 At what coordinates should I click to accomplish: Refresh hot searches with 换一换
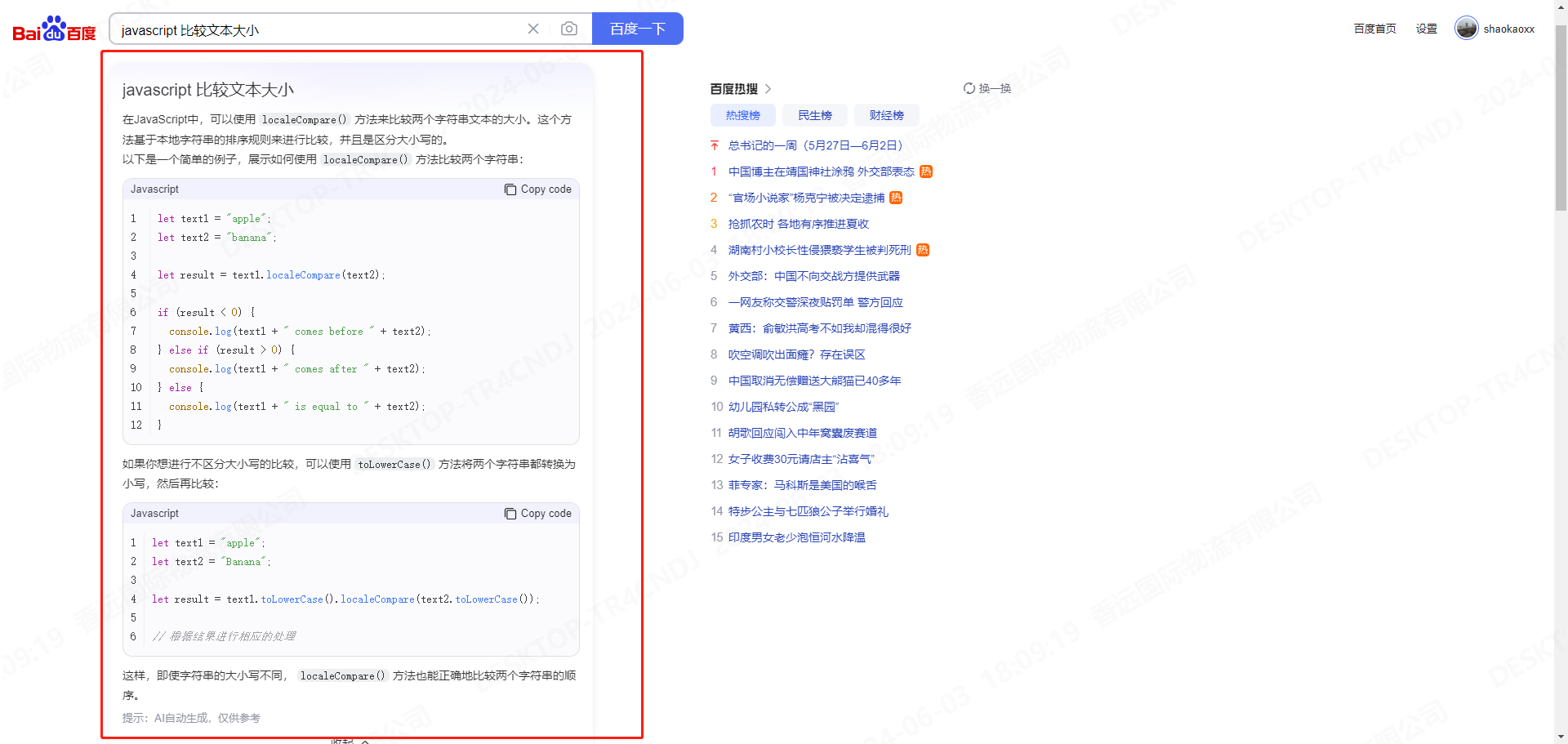(x=987, y=88)
